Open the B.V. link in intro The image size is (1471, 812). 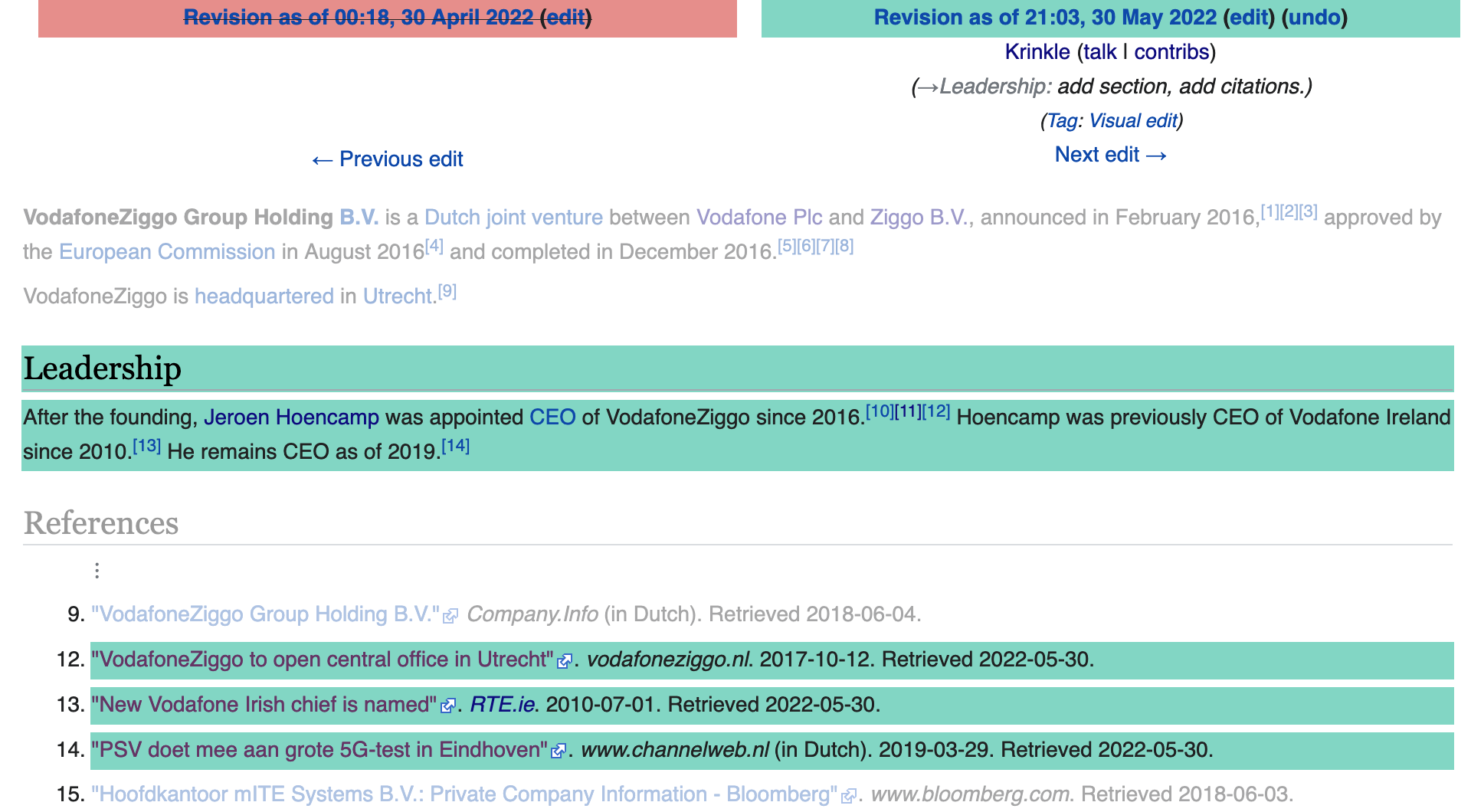pyautogui.click(x=359, y=217)
